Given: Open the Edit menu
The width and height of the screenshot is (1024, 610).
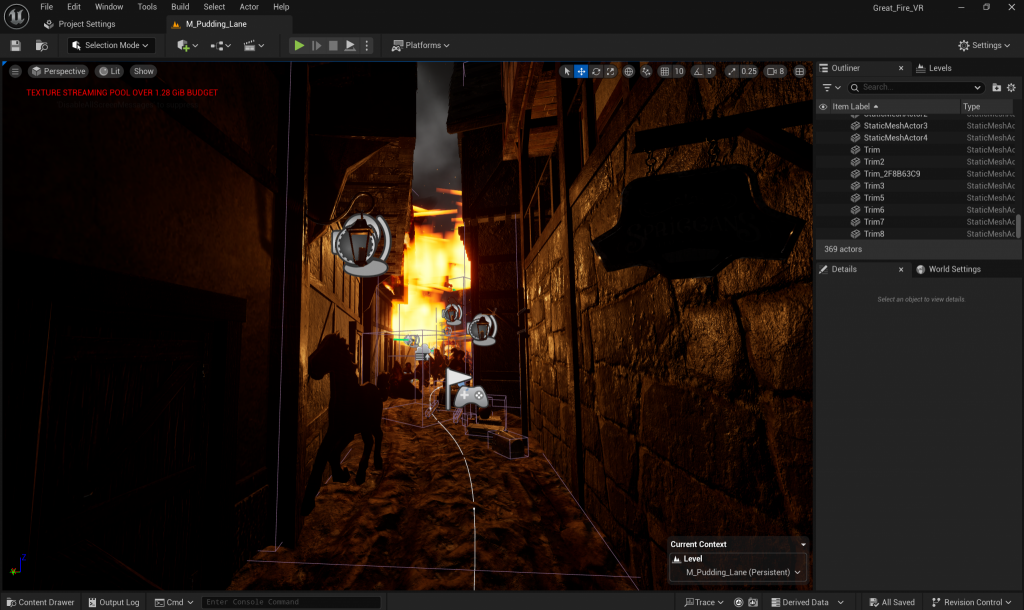Looking at the screenshot, I should (x=74, y=7).
